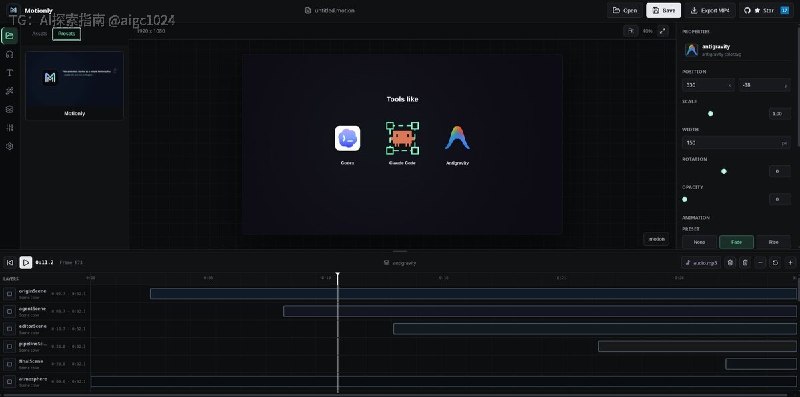Edit the Rotation value field
The width and height of the screenshot is (800, 397).
(780, 171)
